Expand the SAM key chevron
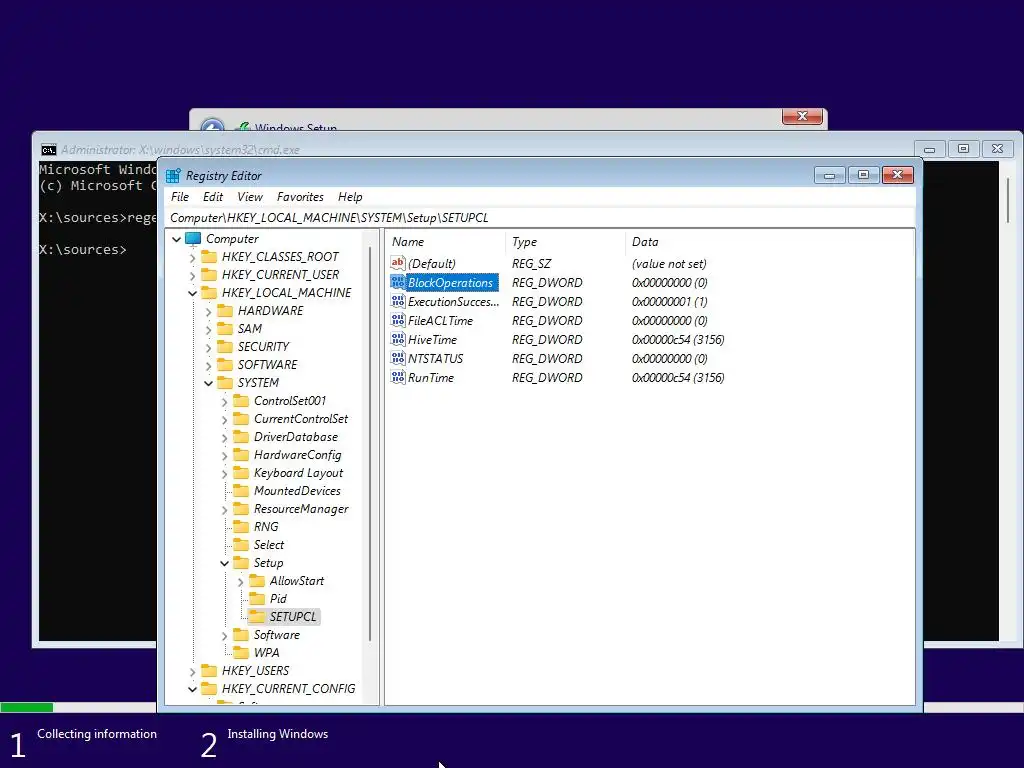The image size is (1024, 768). click(x=208, y=329)
